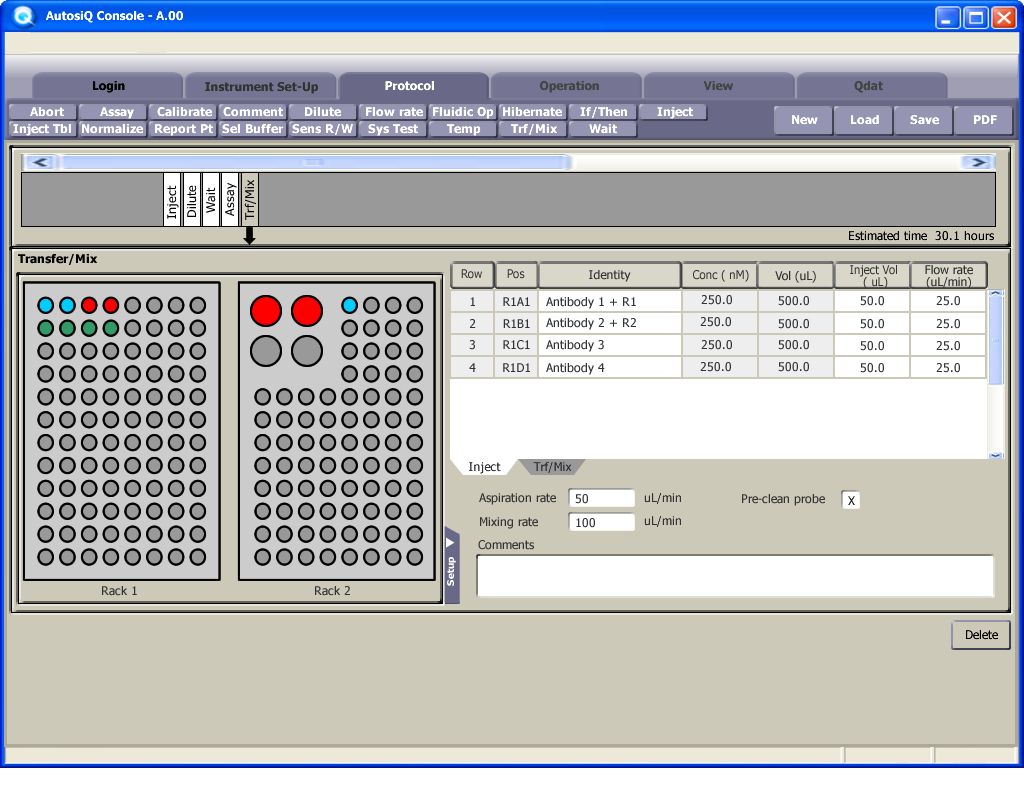Select the Trf/Mix step in the timeline

pos(249,200)
